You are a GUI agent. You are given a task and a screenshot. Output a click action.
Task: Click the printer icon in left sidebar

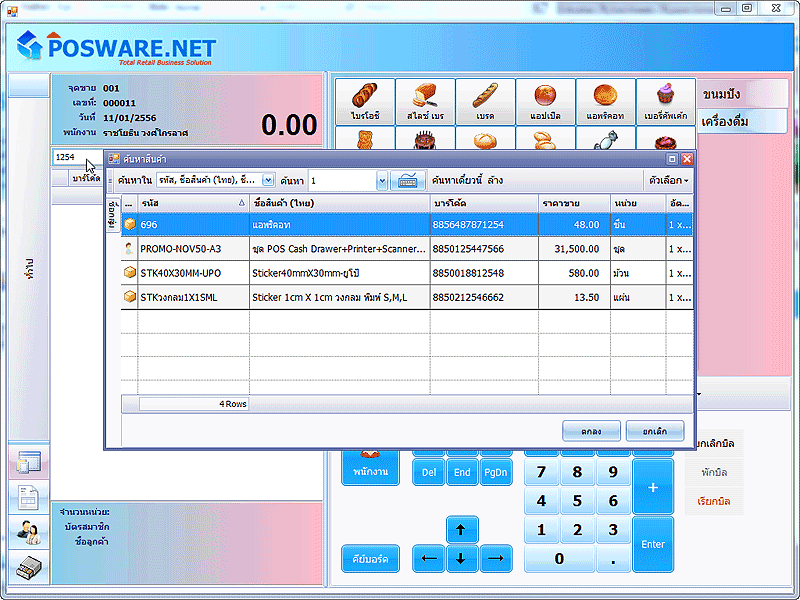[x=27, y=565]
